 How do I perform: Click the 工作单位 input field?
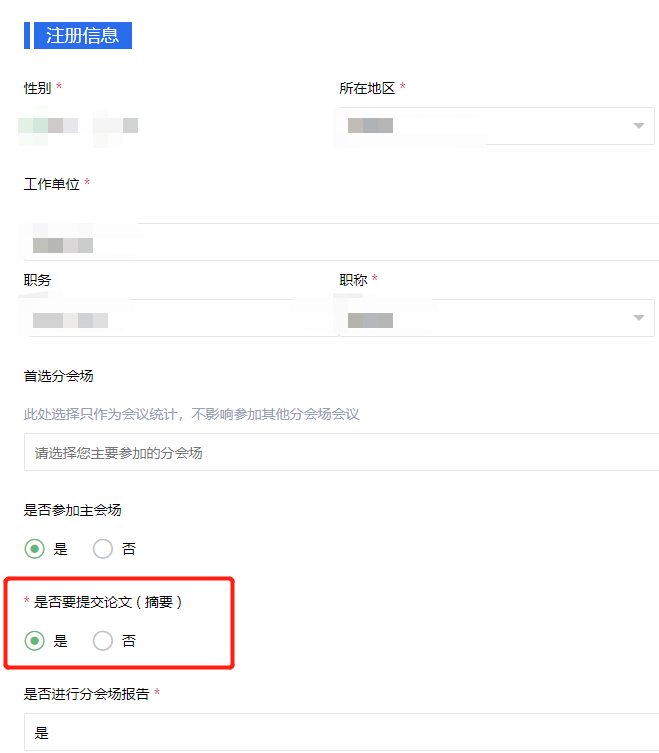pos(340,243)
